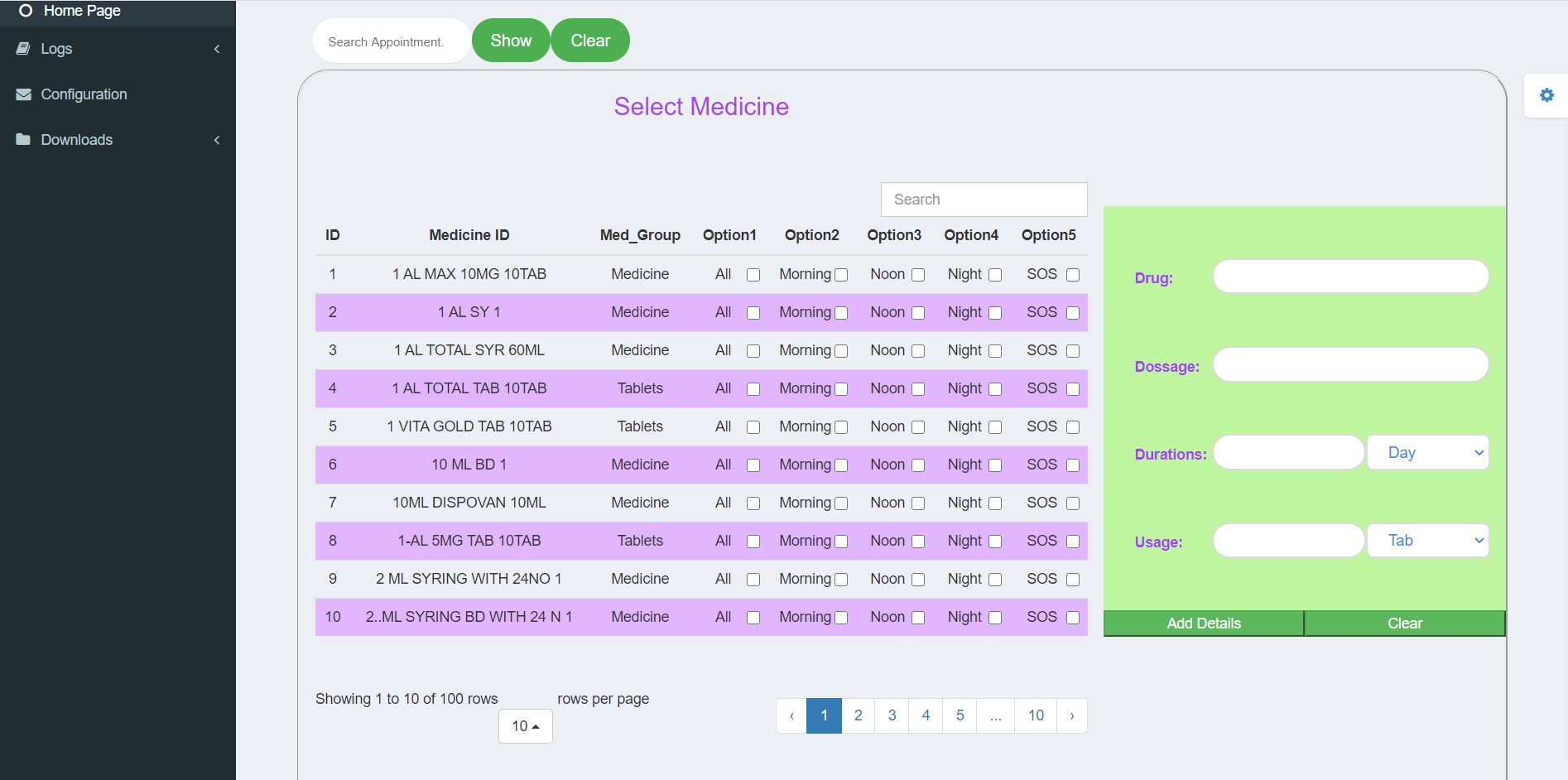Click the Home Page circle icon
Image resolution: width=1568 pixels, height=780 pixels.
click(x=26, y=11)
